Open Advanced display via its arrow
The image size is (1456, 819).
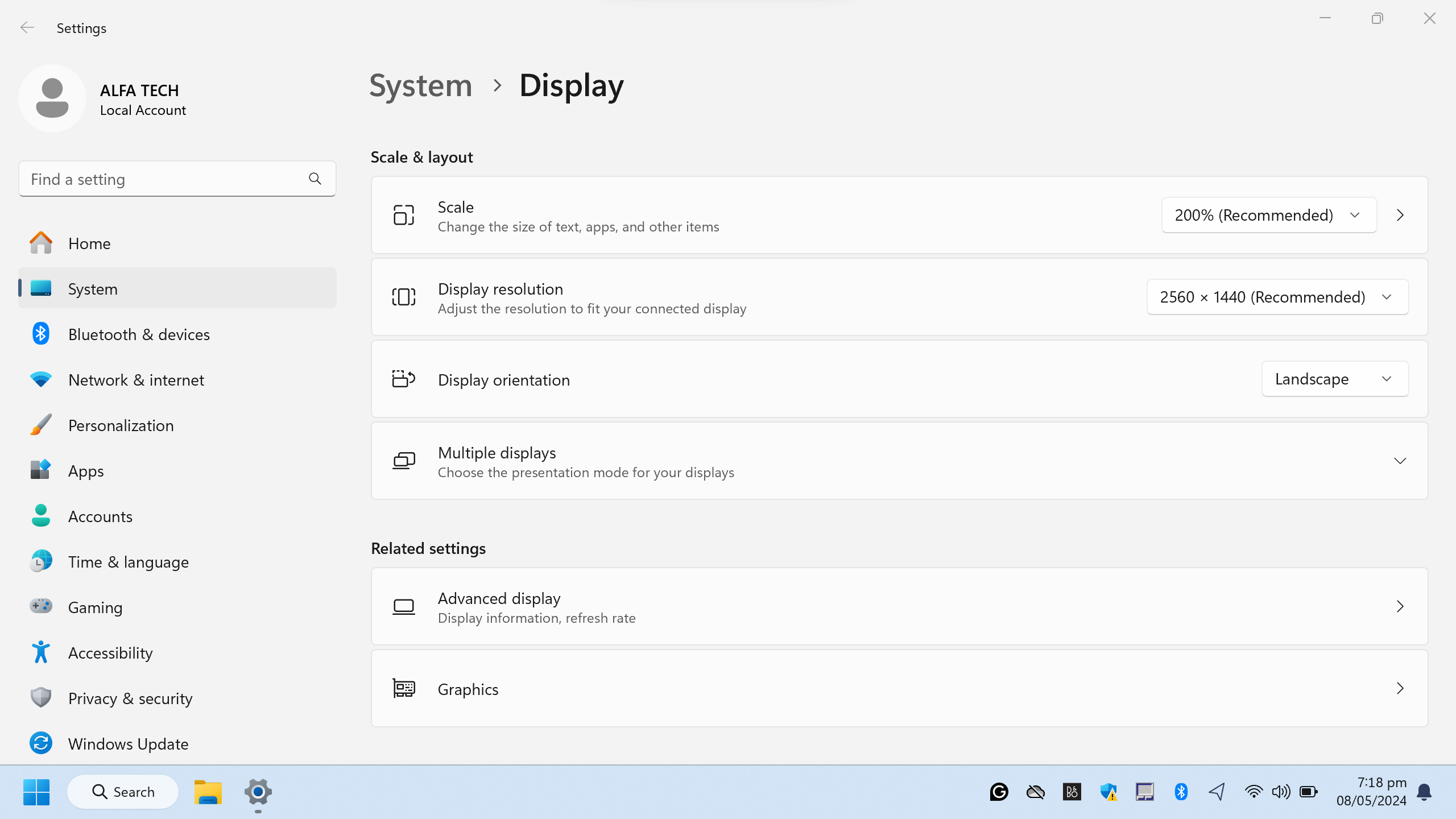tap(1400, 606)
